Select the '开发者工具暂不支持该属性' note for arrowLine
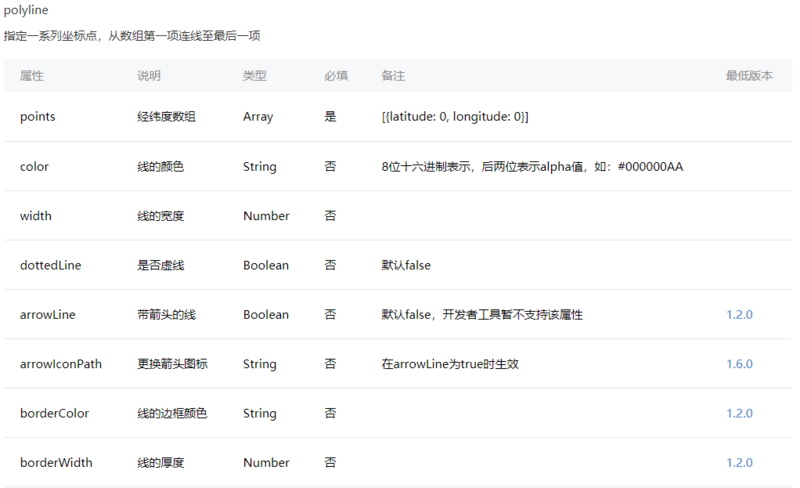 point(512,314)
